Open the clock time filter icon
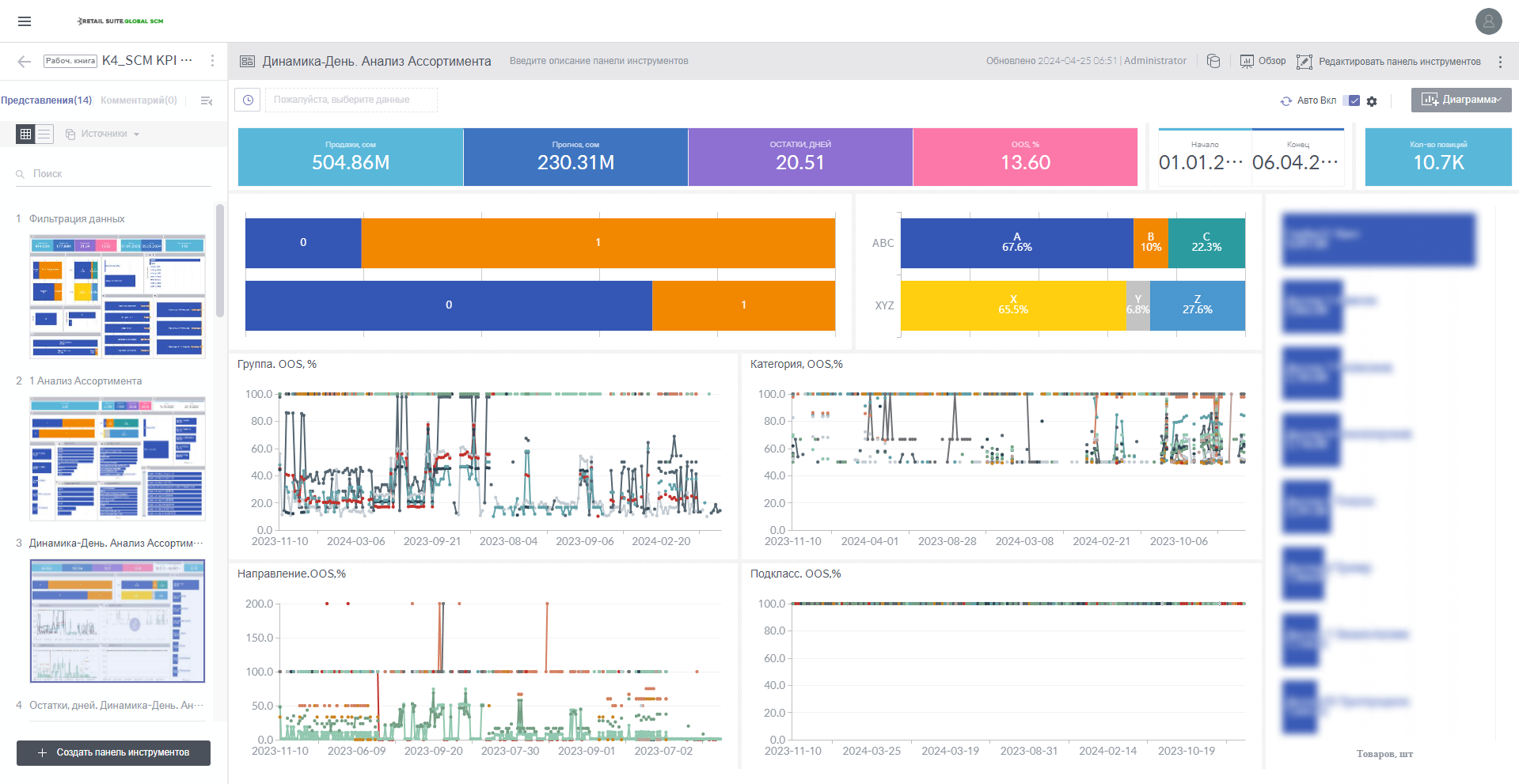Viewport: 1519px width, 784px height. (x=248, y=100)
